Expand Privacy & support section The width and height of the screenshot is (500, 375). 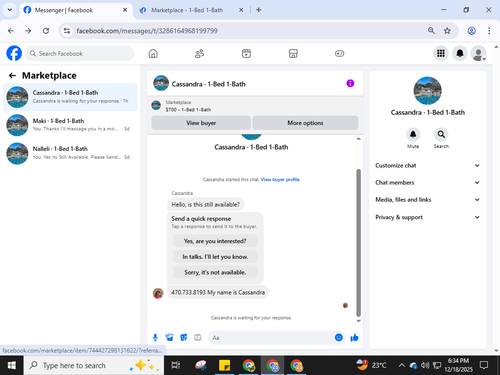tap(428, 217)
